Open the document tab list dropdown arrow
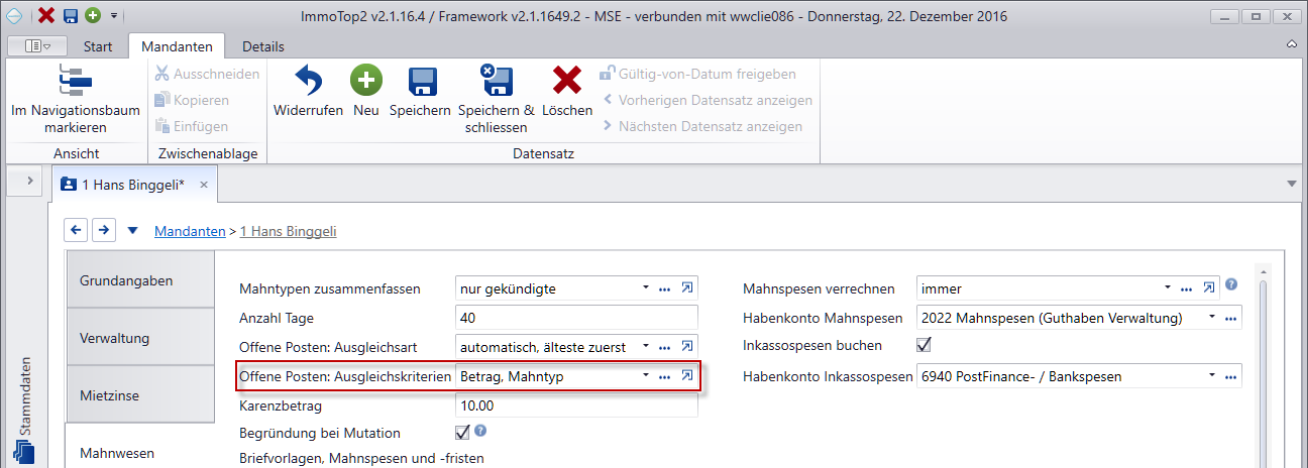The width and height of the screenshot is (1308, 468). tap(1292, 185)
